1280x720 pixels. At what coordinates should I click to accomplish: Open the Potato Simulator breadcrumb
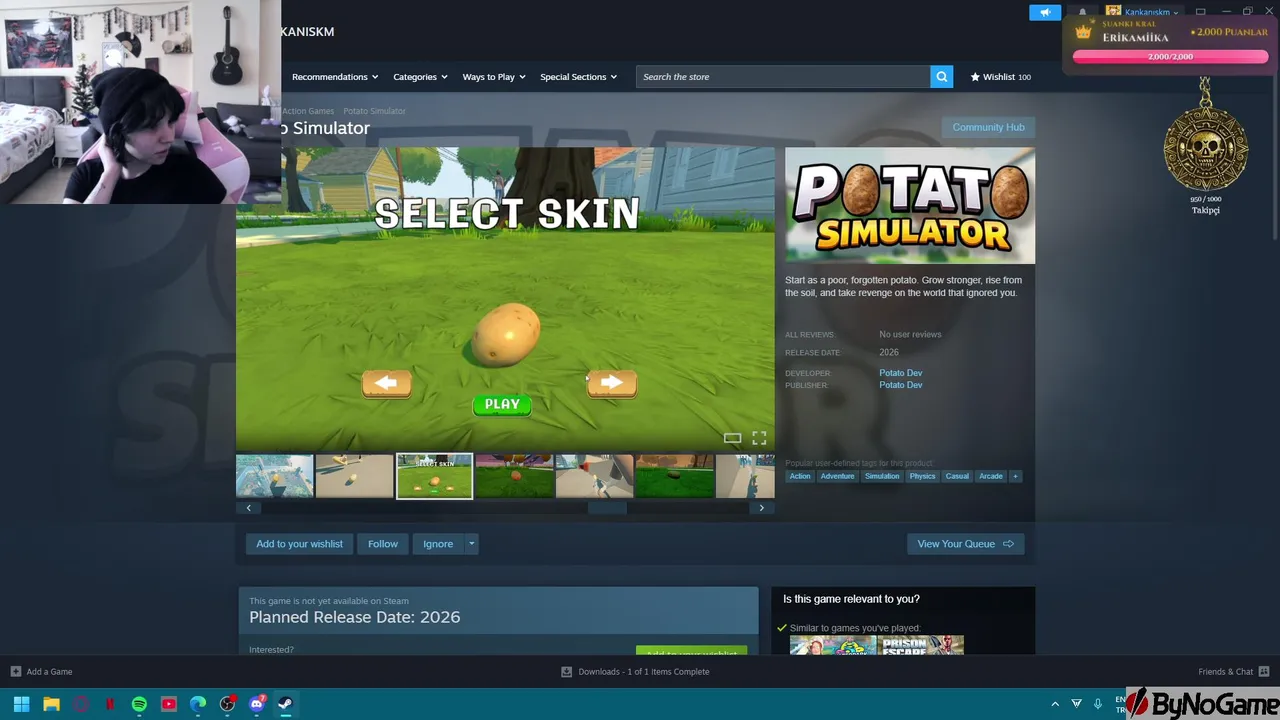[x=374, y=111]
